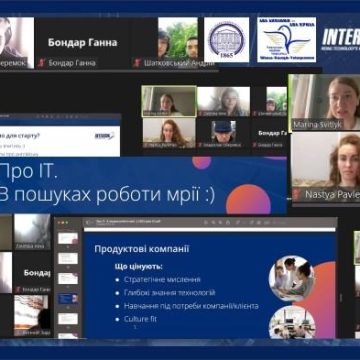Click the macOS window buttons of presentation window
Viewport: 360px width, 360px height.
coord(62,222)
